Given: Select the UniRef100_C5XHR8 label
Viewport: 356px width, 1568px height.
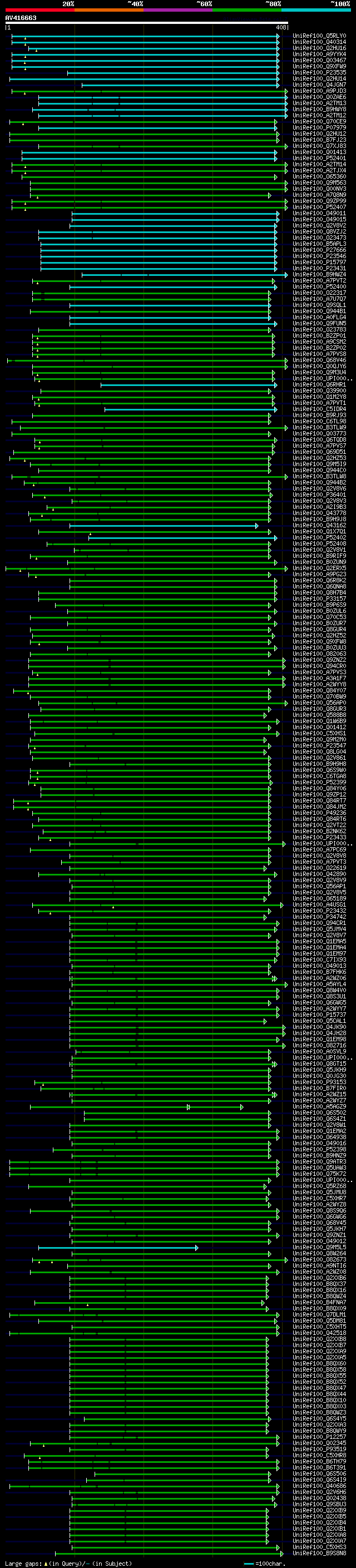Looking at the screenshot, I should 319,1456.
